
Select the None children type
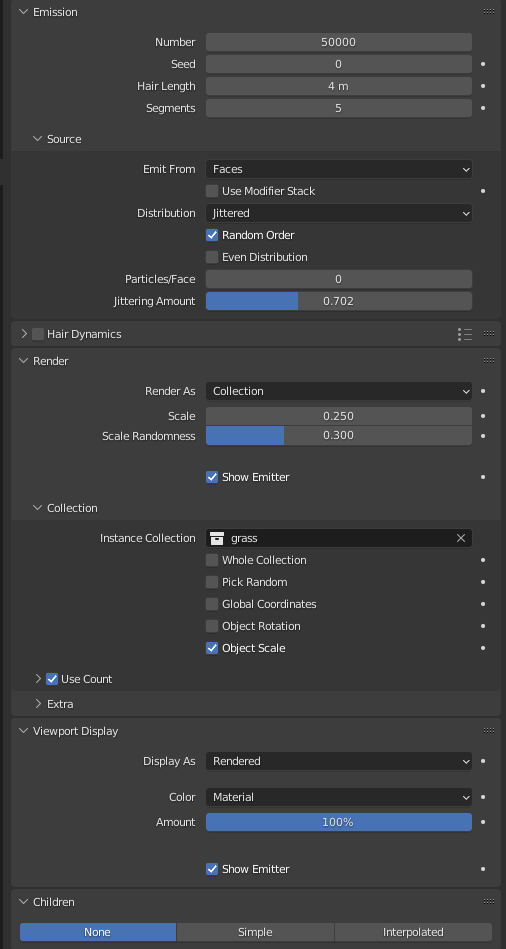[97, 933]
